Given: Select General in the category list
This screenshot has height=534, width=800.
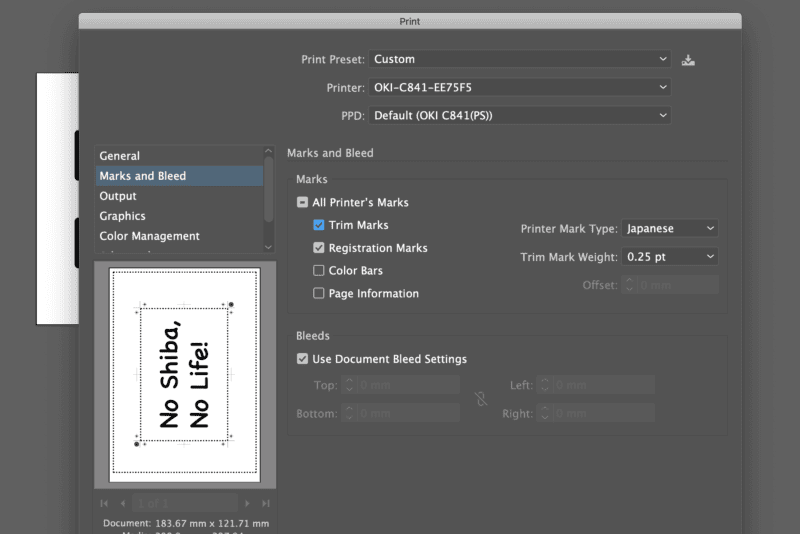Looking at the screenshot, I should tap(179, 156).
